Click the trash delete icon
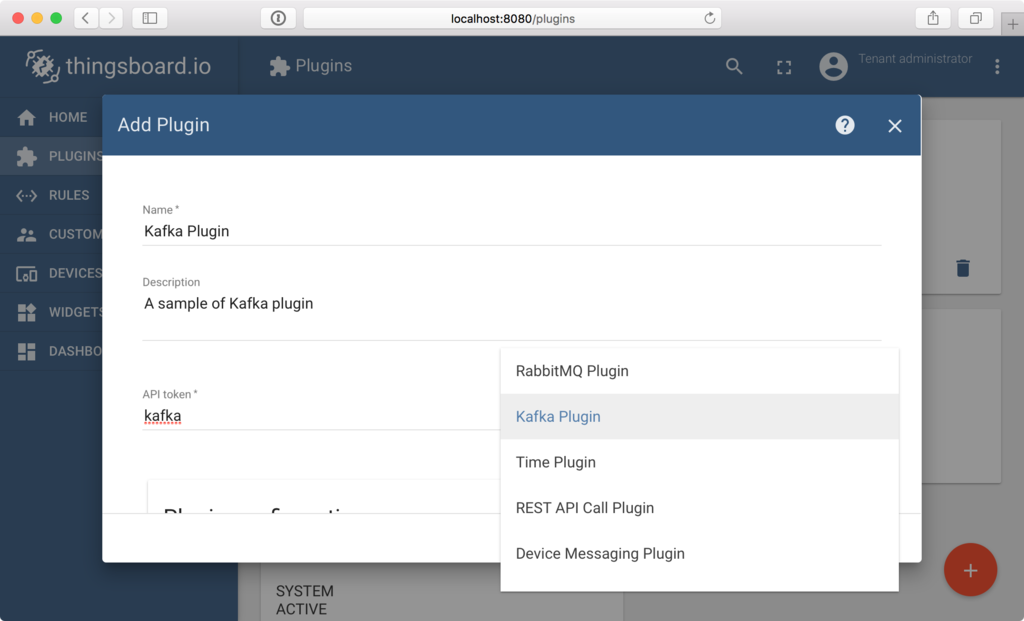The height and width of the screenshot is (621, 1024). click(x=963, y=268)
